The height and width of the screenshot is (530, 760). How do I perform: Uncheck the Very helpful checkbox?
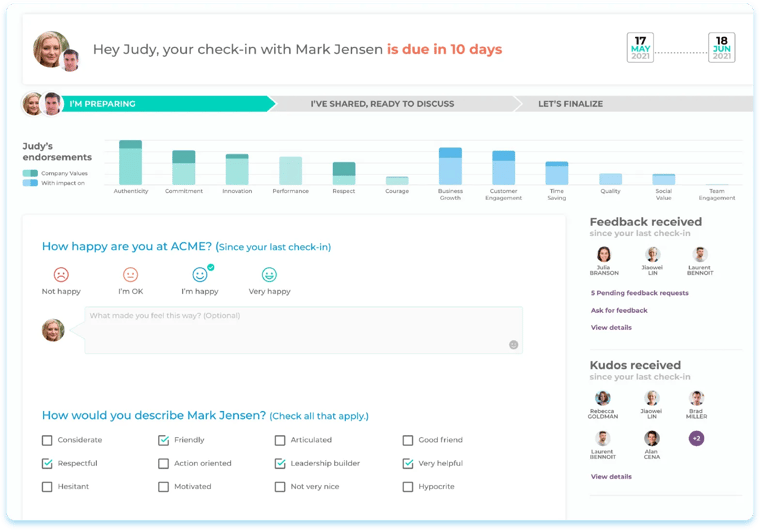pos(408,464)
